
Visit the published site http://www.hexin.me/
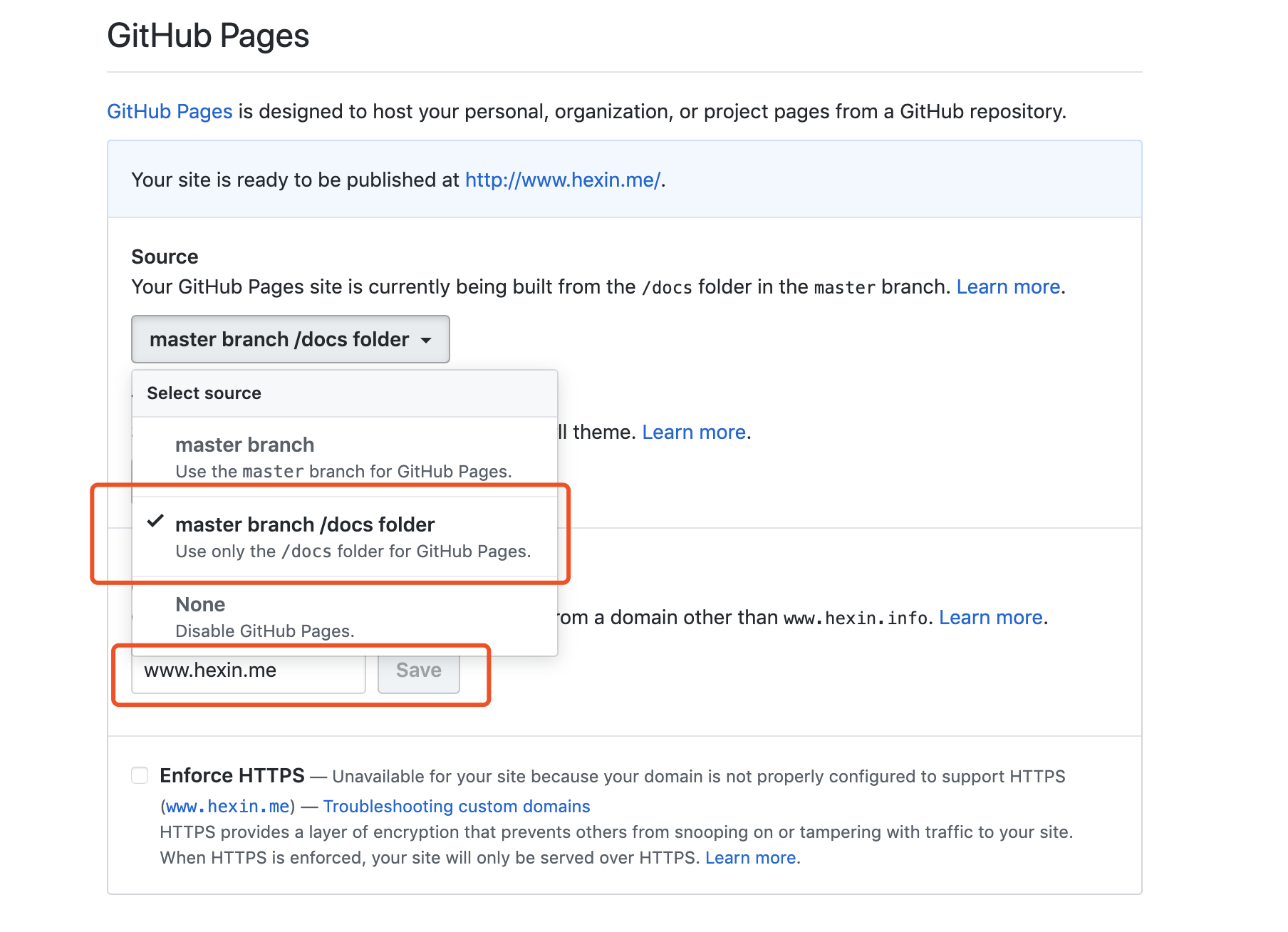pyautogui.click(x=561, y=180)
